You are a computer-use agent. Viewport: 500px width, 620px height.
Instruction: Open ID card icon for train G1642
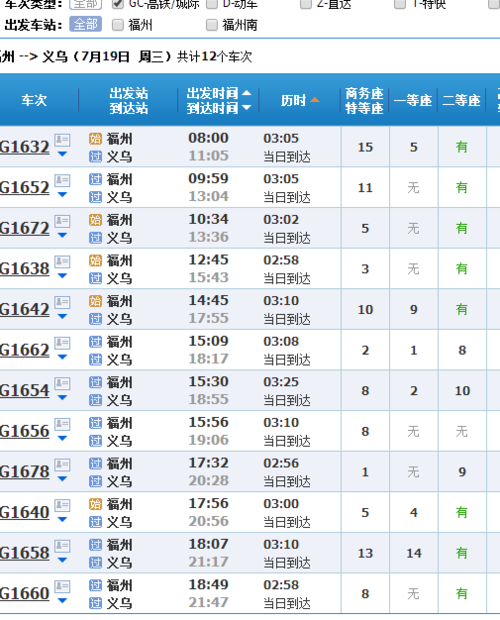click(x=62, y=302)
